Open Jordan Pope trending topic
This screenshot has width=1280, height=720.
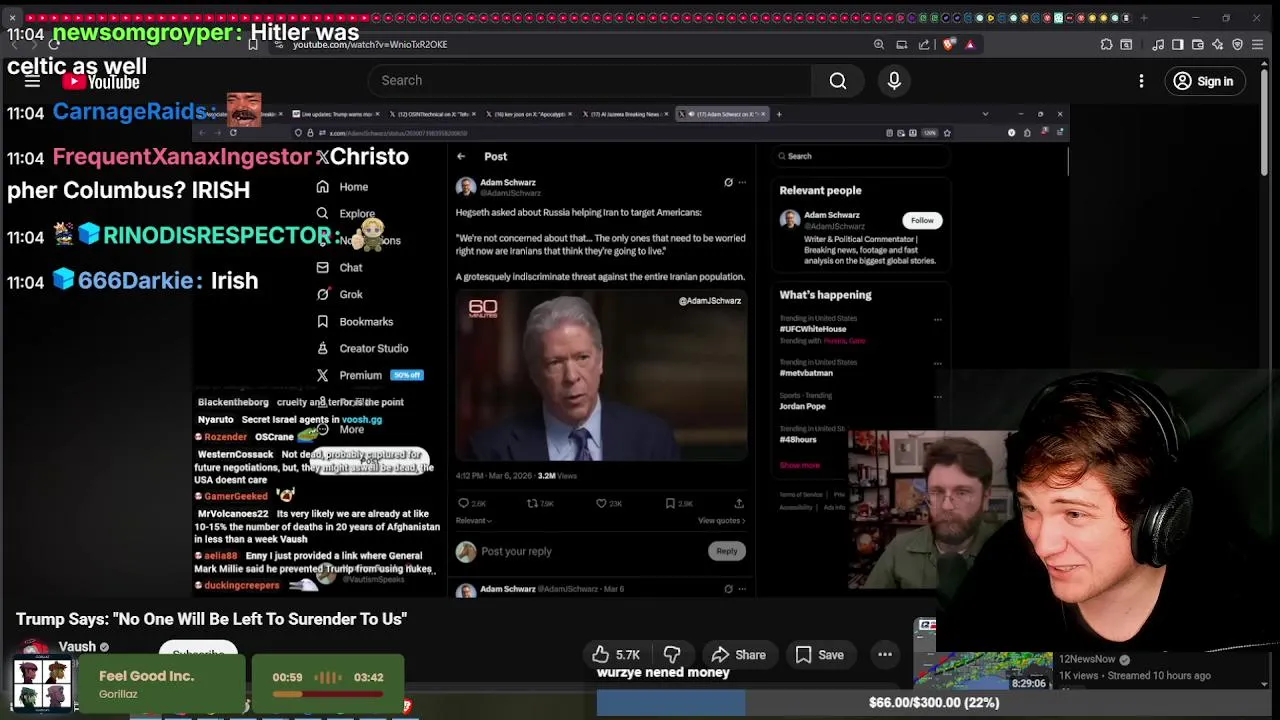803,407
